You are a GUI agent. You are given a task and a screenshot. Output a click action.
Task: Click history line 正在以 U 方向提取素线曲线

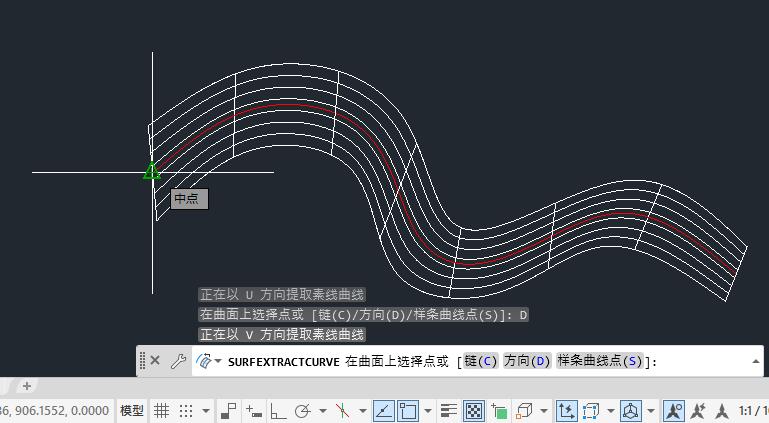click(x=282, y=295)
